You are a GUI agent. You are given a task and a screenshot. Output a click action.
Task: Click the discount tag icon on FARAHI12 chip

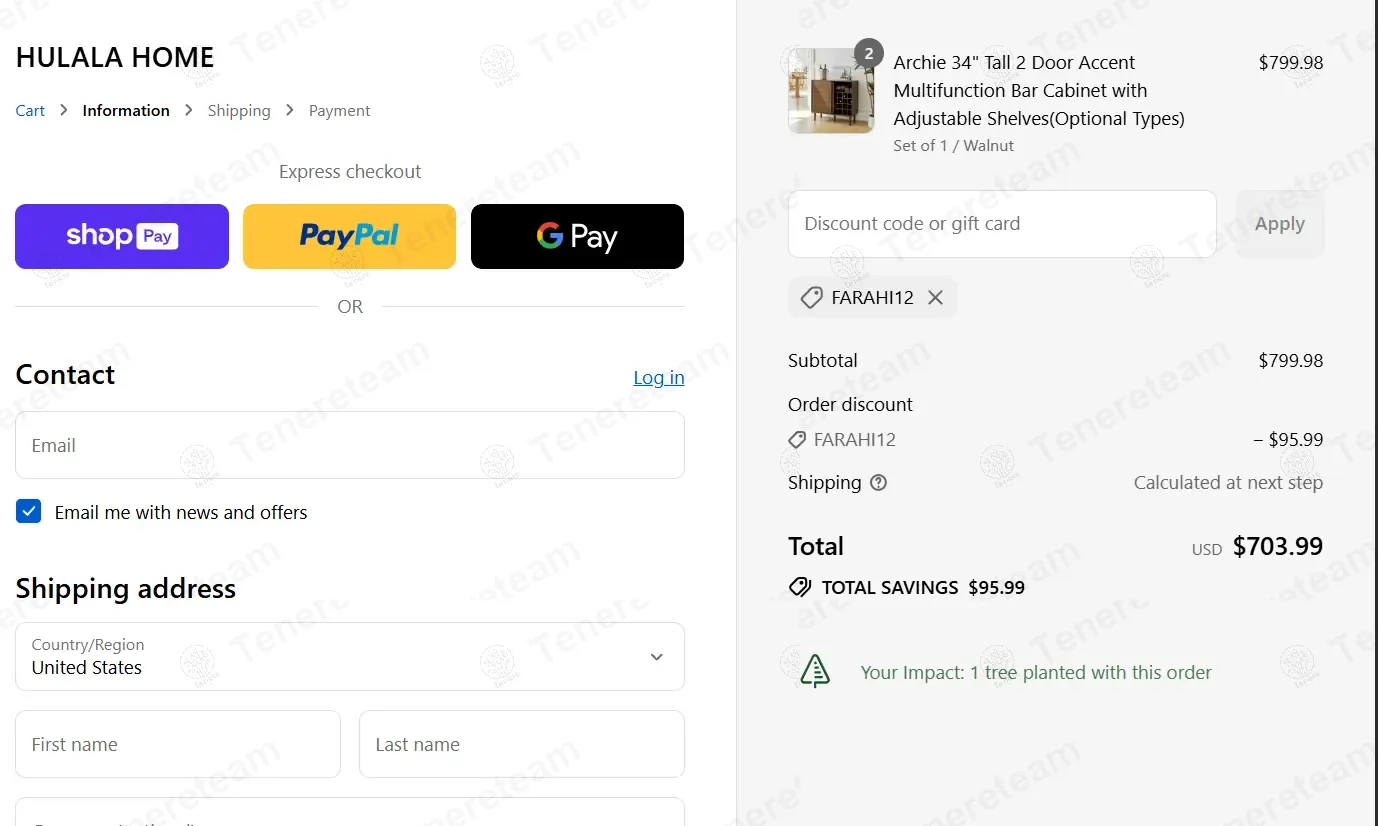click(x=812, y=297)
